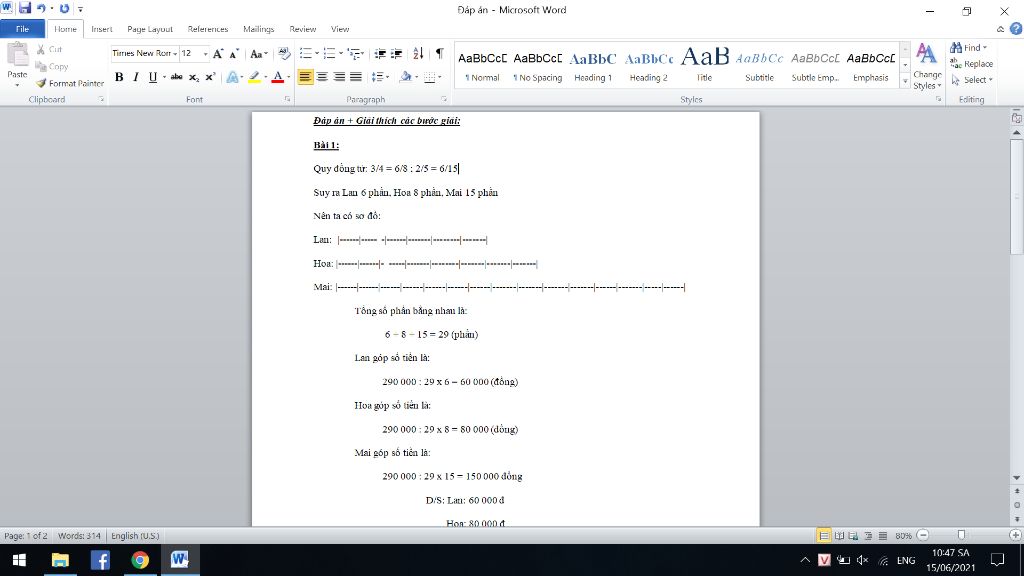1024x576 pixels.
Task: Decrease paragraph indent
Action: click(379, 54)
